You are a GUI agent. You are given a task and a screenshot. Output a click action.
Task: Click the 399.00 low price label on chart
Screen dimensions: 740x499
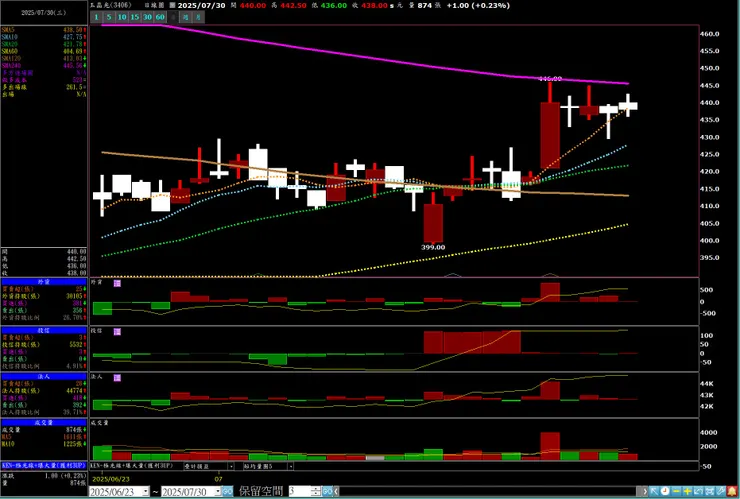(433, 247)
